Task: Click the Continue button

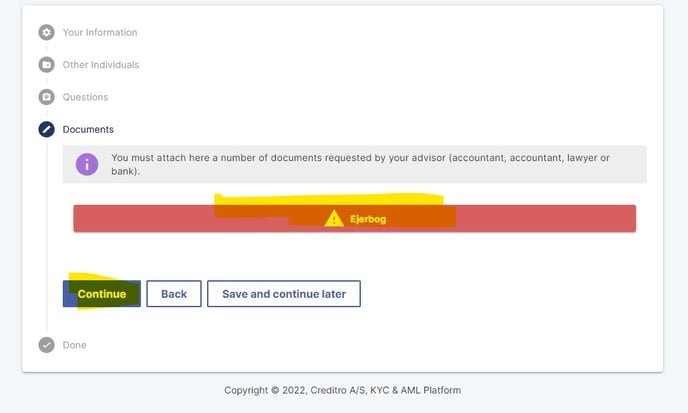Action: (102, 294)
